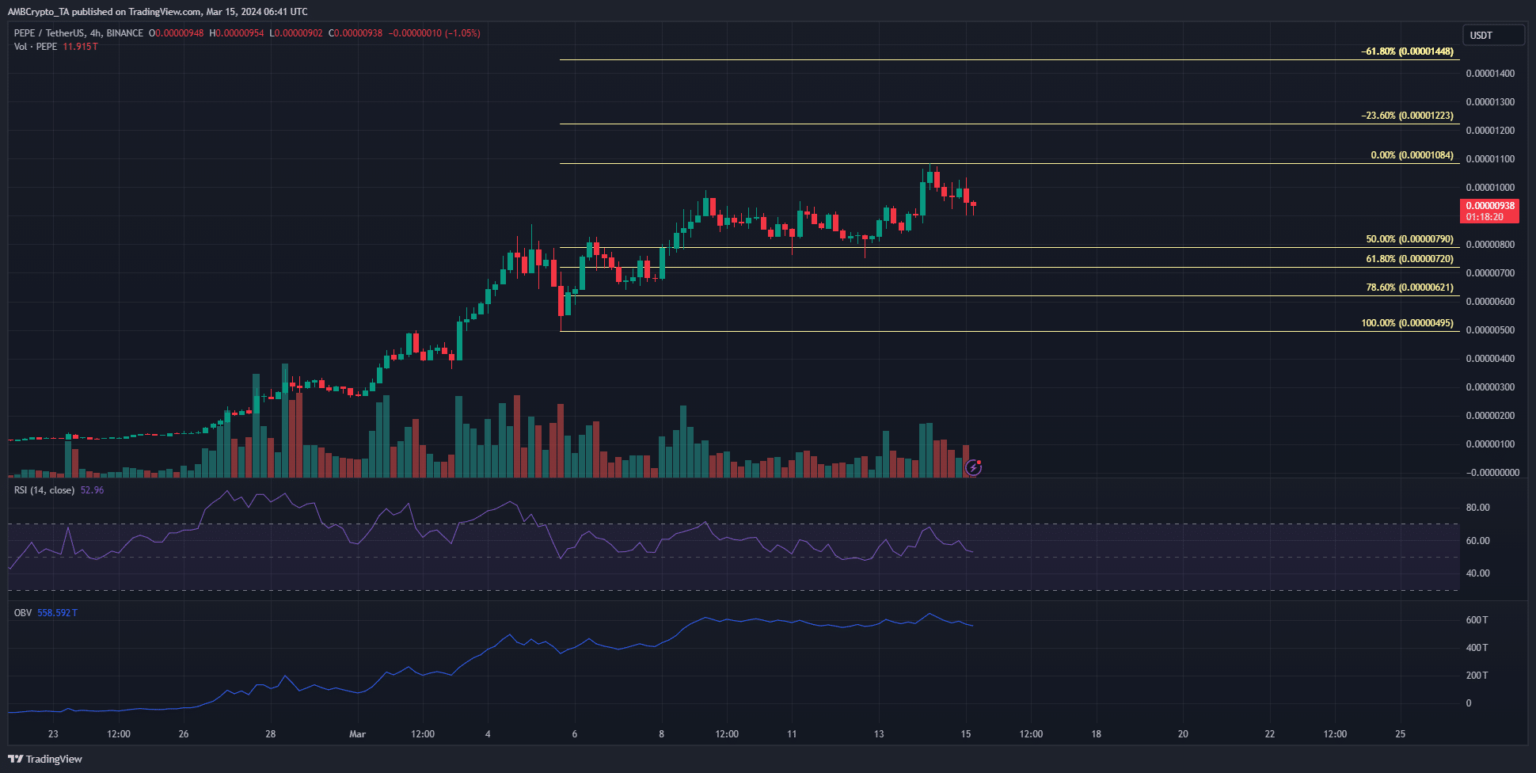Image resolution: width=1536 pixels, height=773 pixels.
Task: Click the purple lightning bolt event icon
Action: [973, 467]
